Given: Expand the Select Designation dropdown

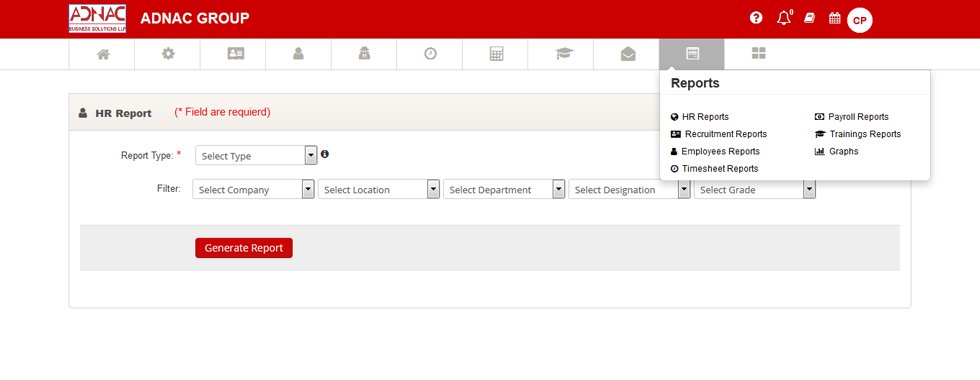Looking at the screenshot, I should [629, 189].
